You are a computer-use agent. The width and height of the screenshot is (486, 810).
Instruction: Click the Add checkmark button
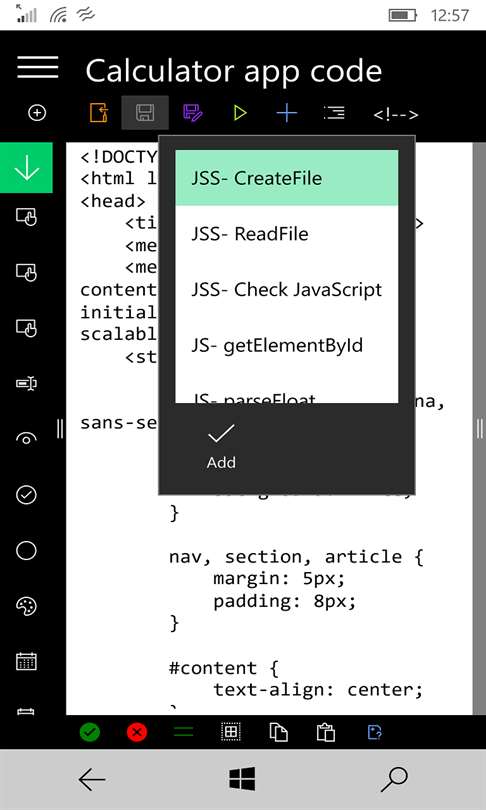[221, 446]
